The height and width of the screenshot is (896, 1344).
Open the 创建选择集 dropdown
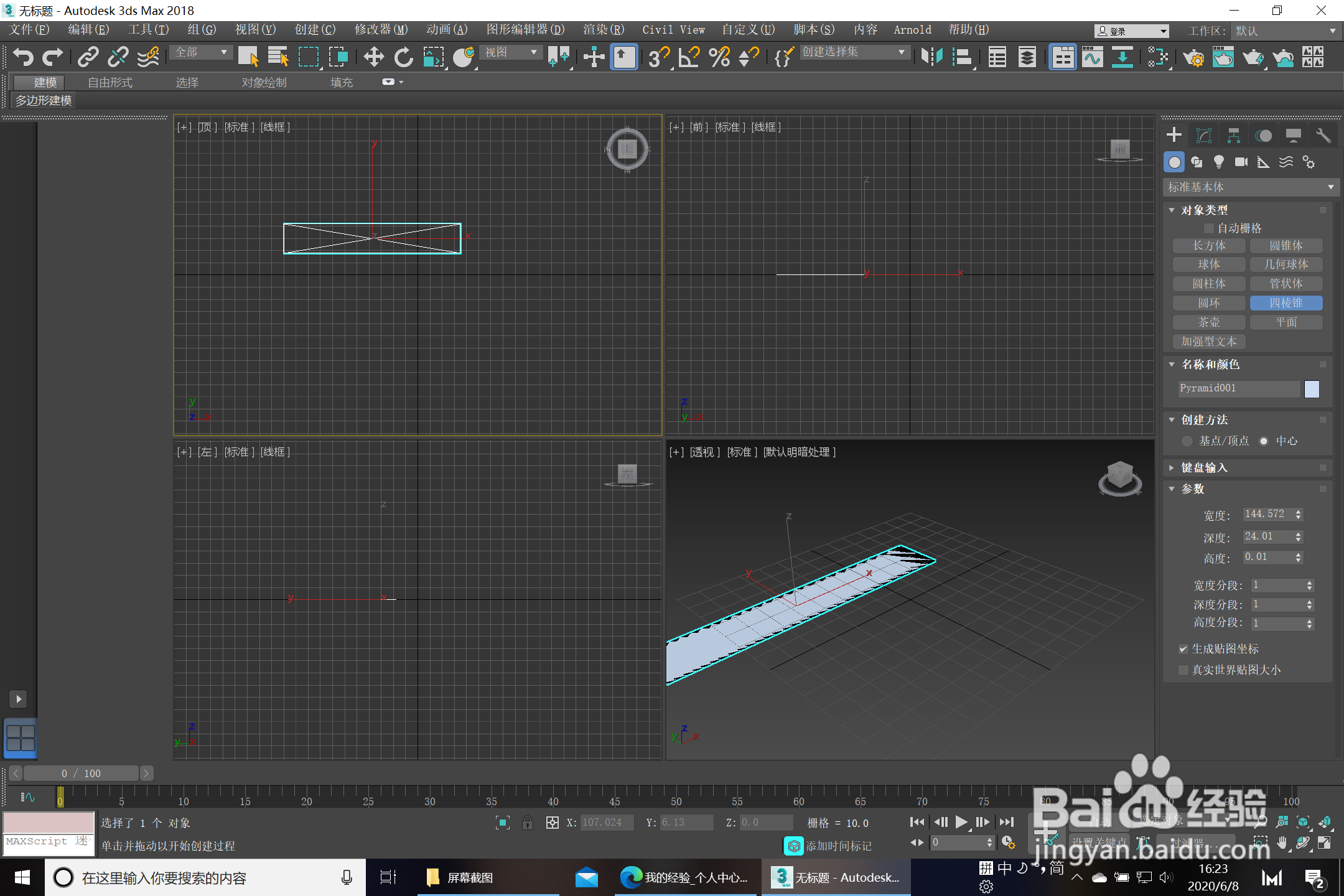852,52
